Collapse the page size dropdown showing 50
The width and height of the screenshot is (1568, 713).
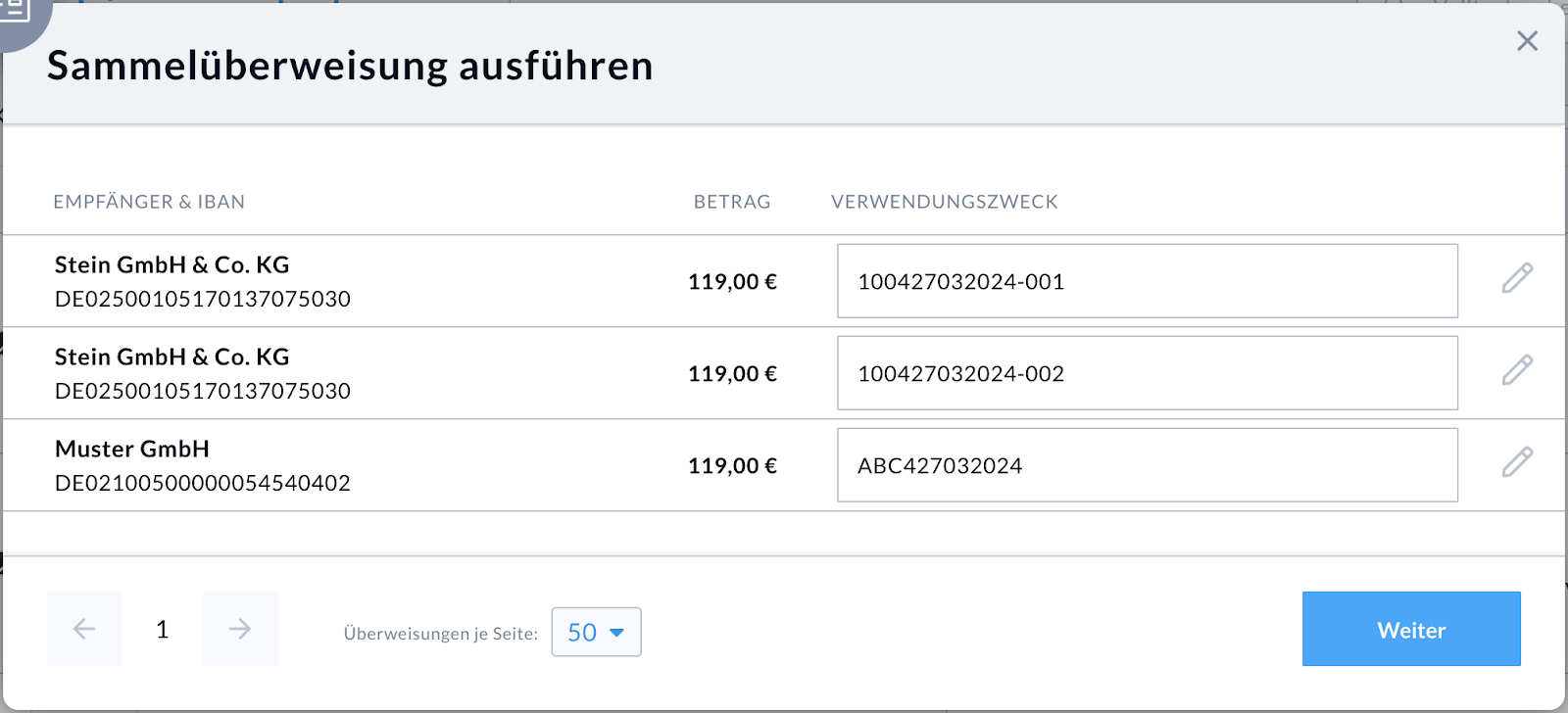pos(596,632)
